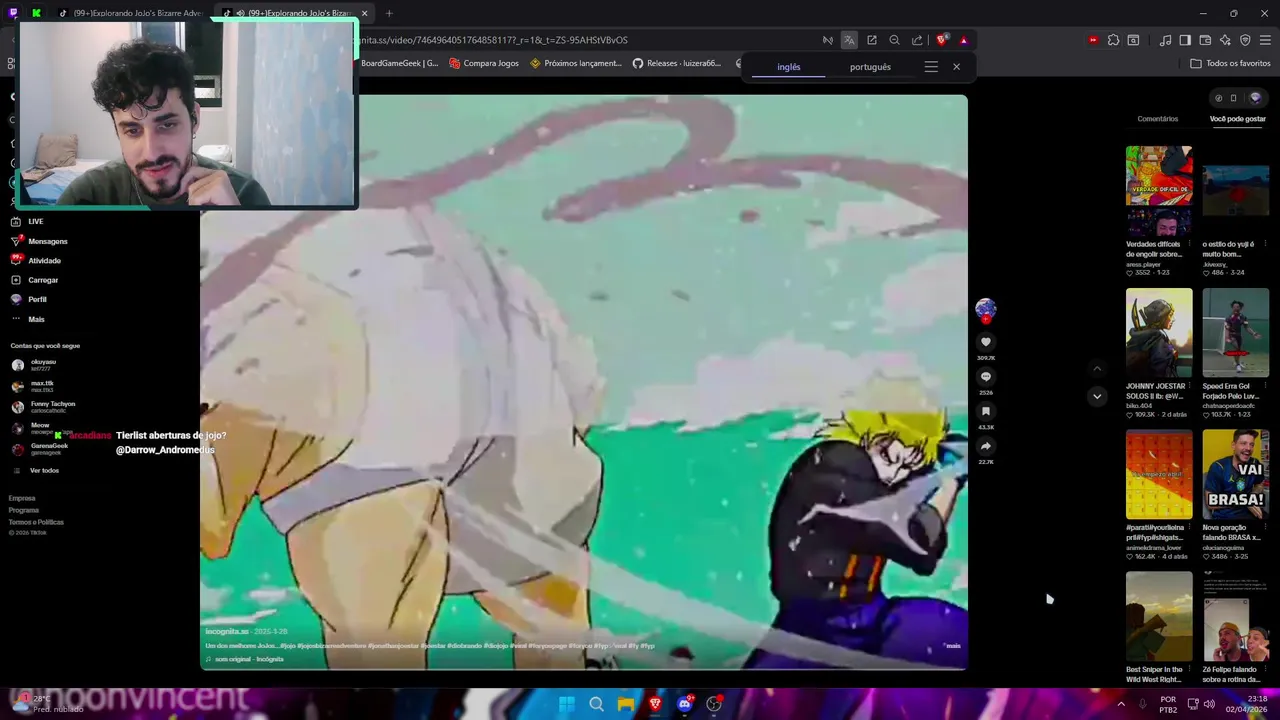Select inglês in the translate popup
Image resolution: width=1280 pixels, height=720 pixels.
[x=789, y=67]
